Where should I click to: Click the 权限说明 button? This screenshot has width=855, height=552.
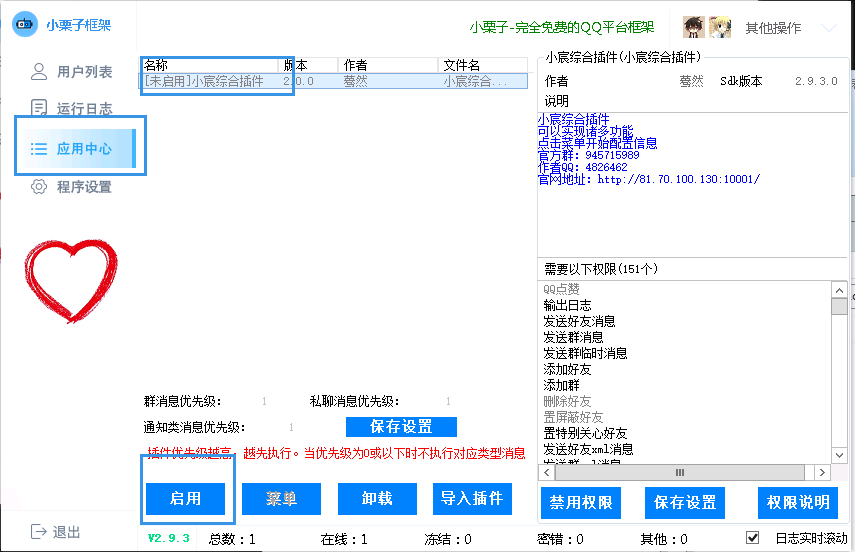(798, 502)
